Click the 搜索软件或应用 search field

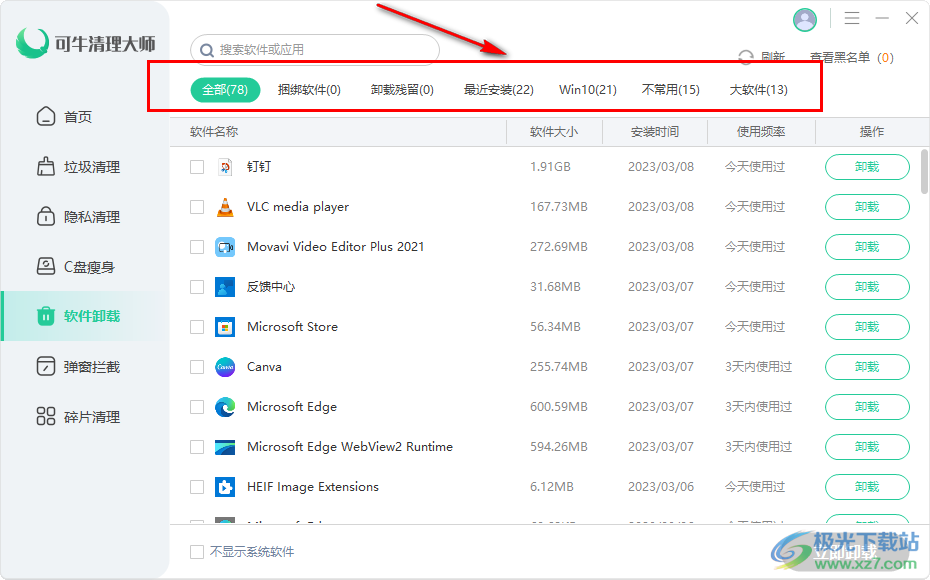tap(315, 50)
